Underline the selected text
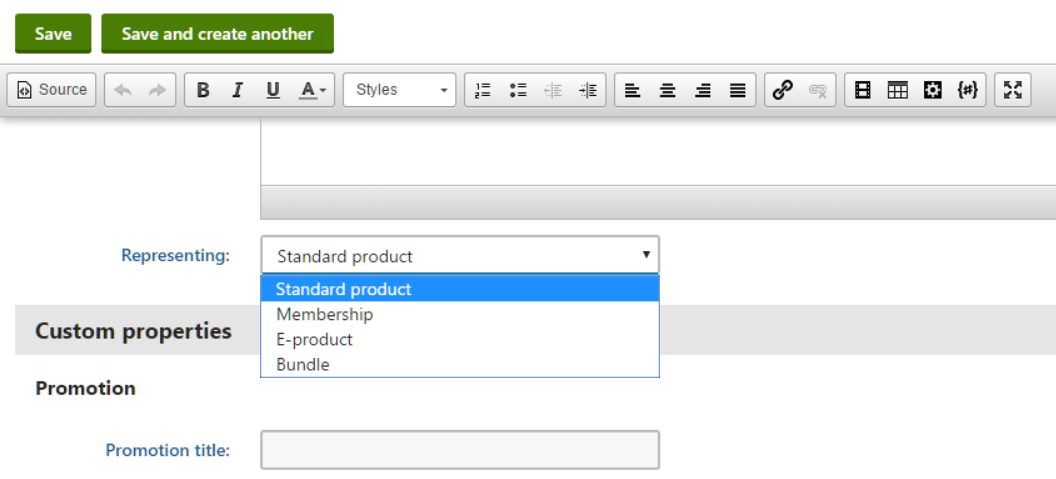Screen dimensions: 1056x479 pos(273,90)
